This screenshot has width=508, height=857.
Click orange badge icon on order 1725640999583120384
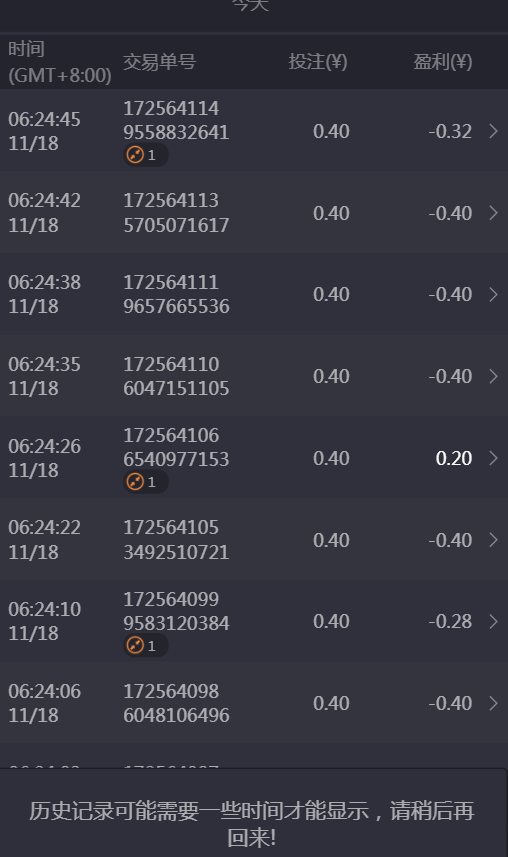click(135, 645)
